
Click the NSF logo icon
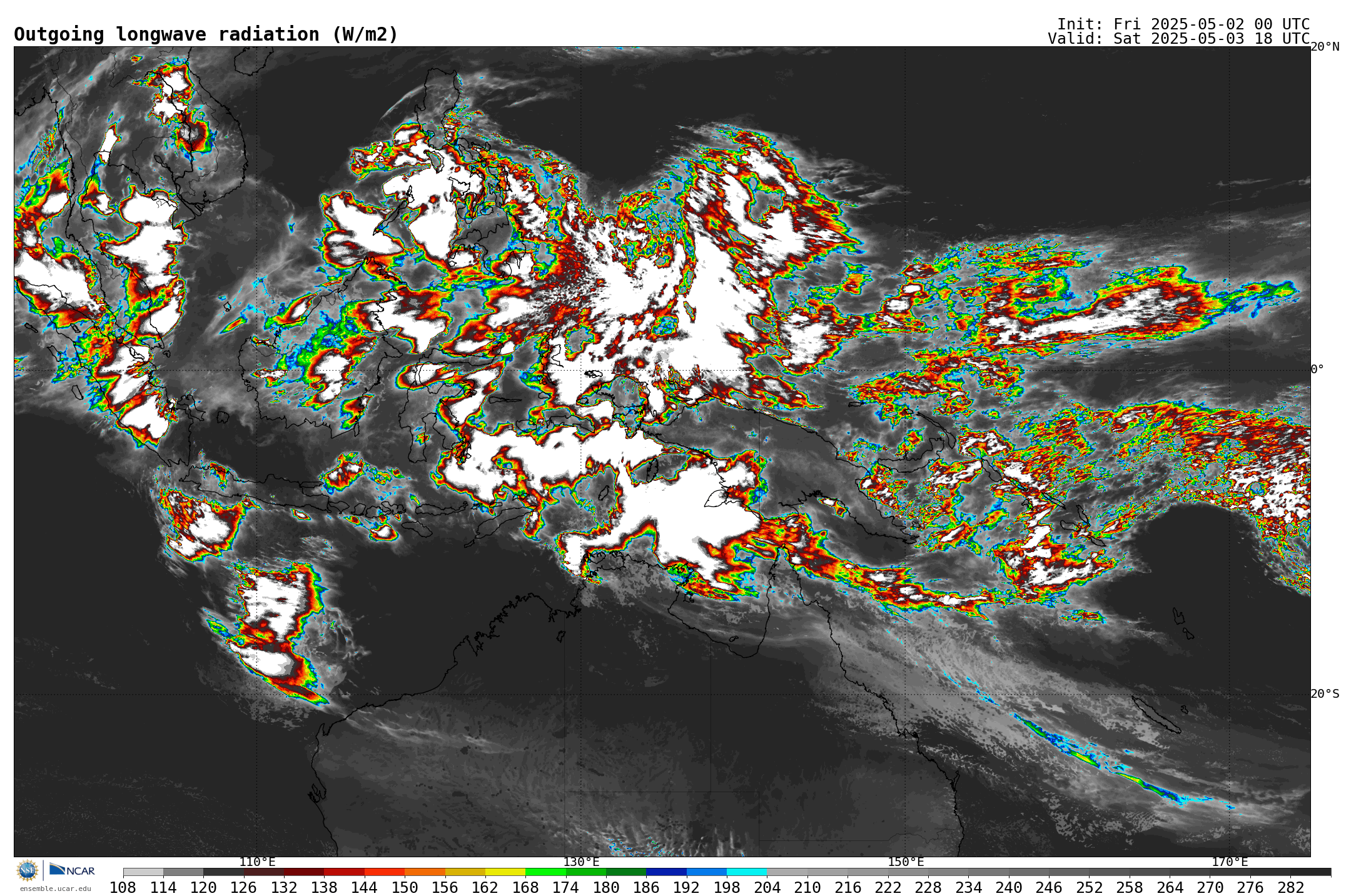pyautogui.click(x=28, y=870)
